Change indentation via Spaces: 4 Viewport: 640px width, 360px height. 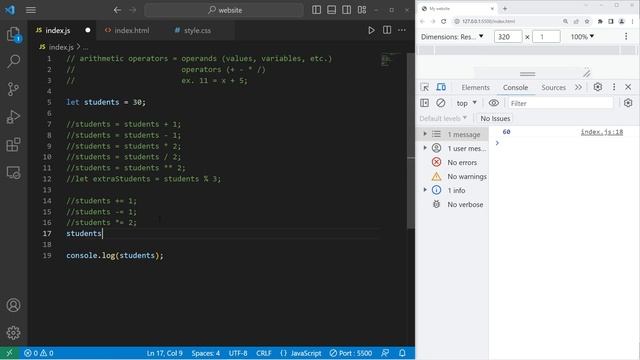pyautogui.click(x=206, y=353)
